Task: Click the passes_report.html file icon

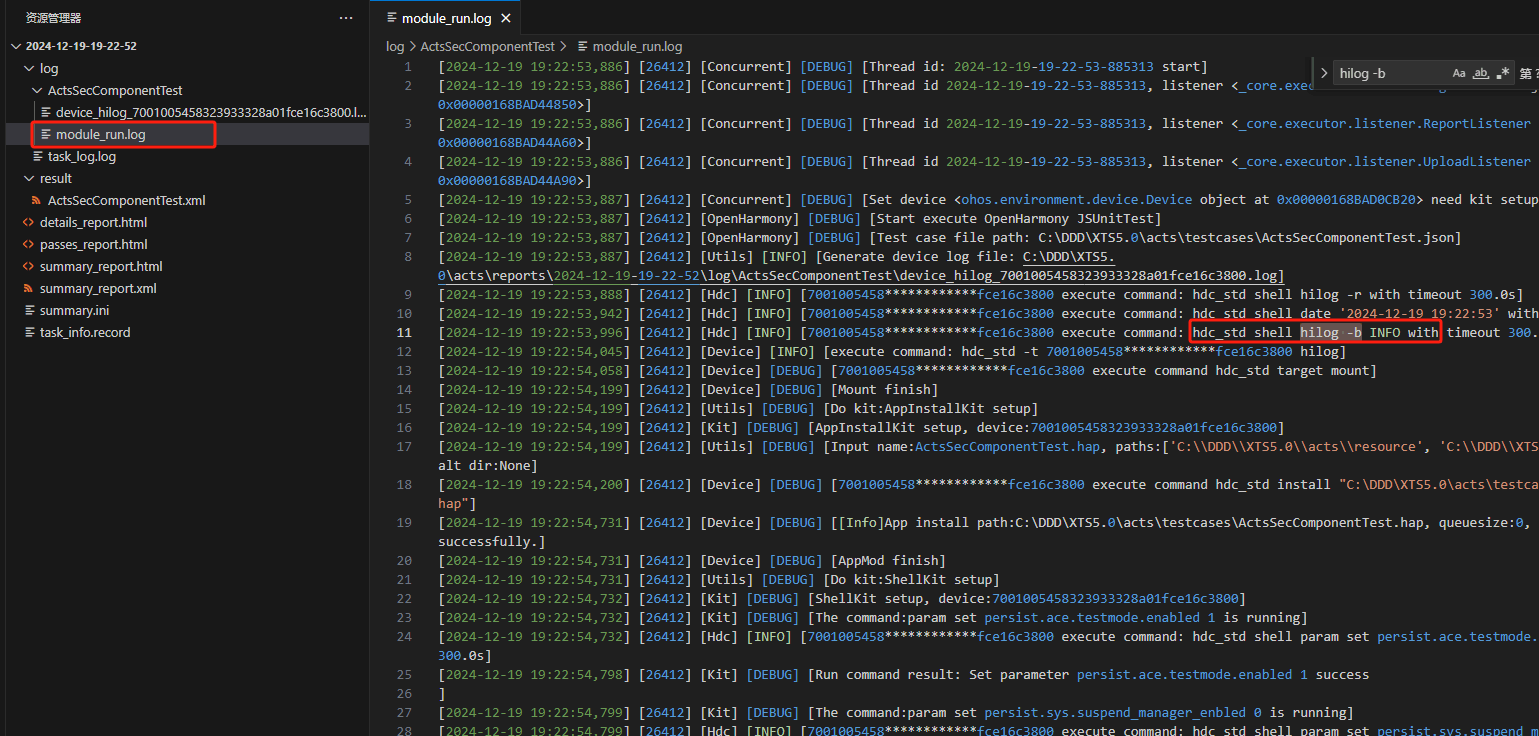Action: coord(28,244)
